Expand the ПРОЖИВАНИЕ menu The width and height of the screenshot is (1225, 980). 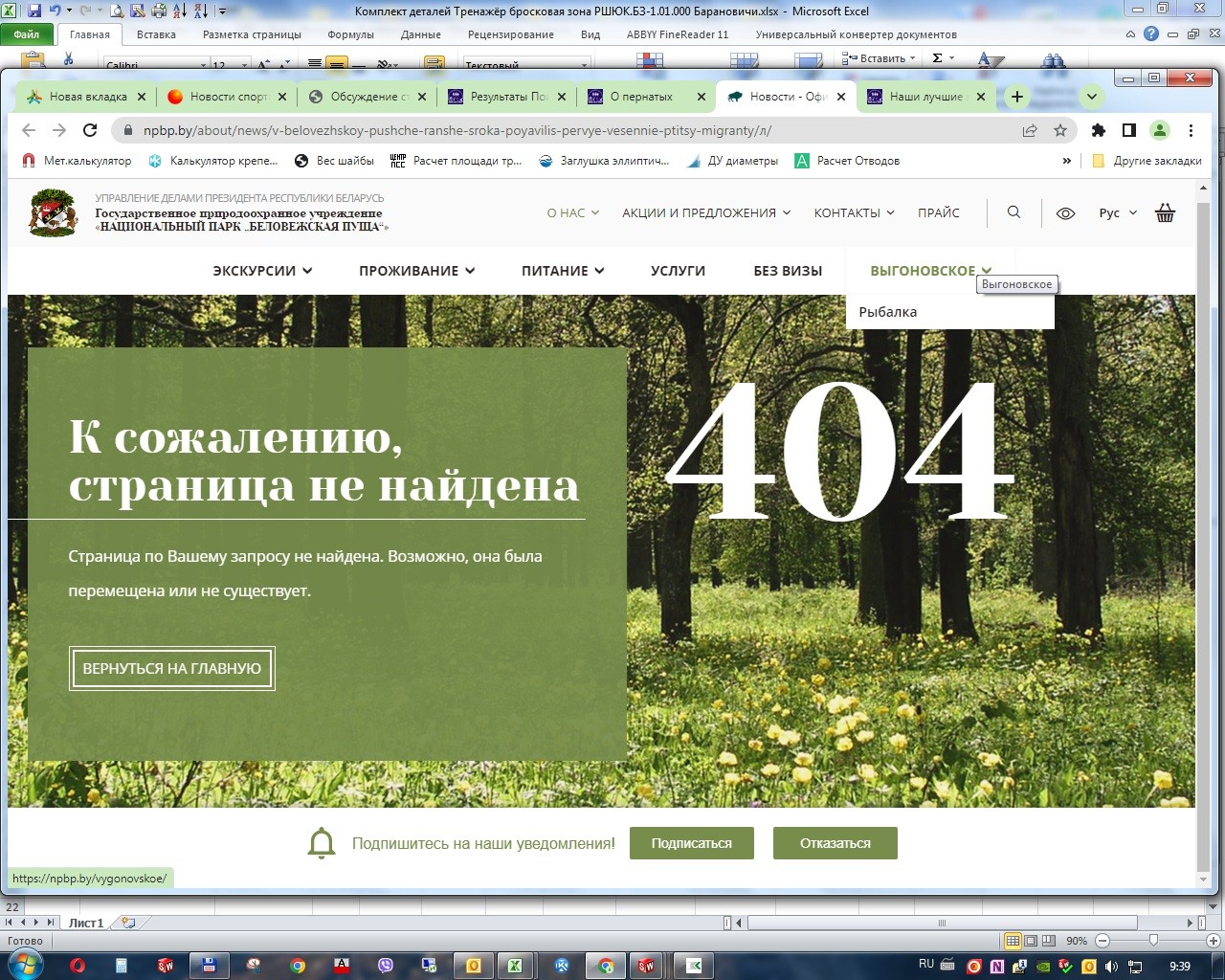point(417,271)
